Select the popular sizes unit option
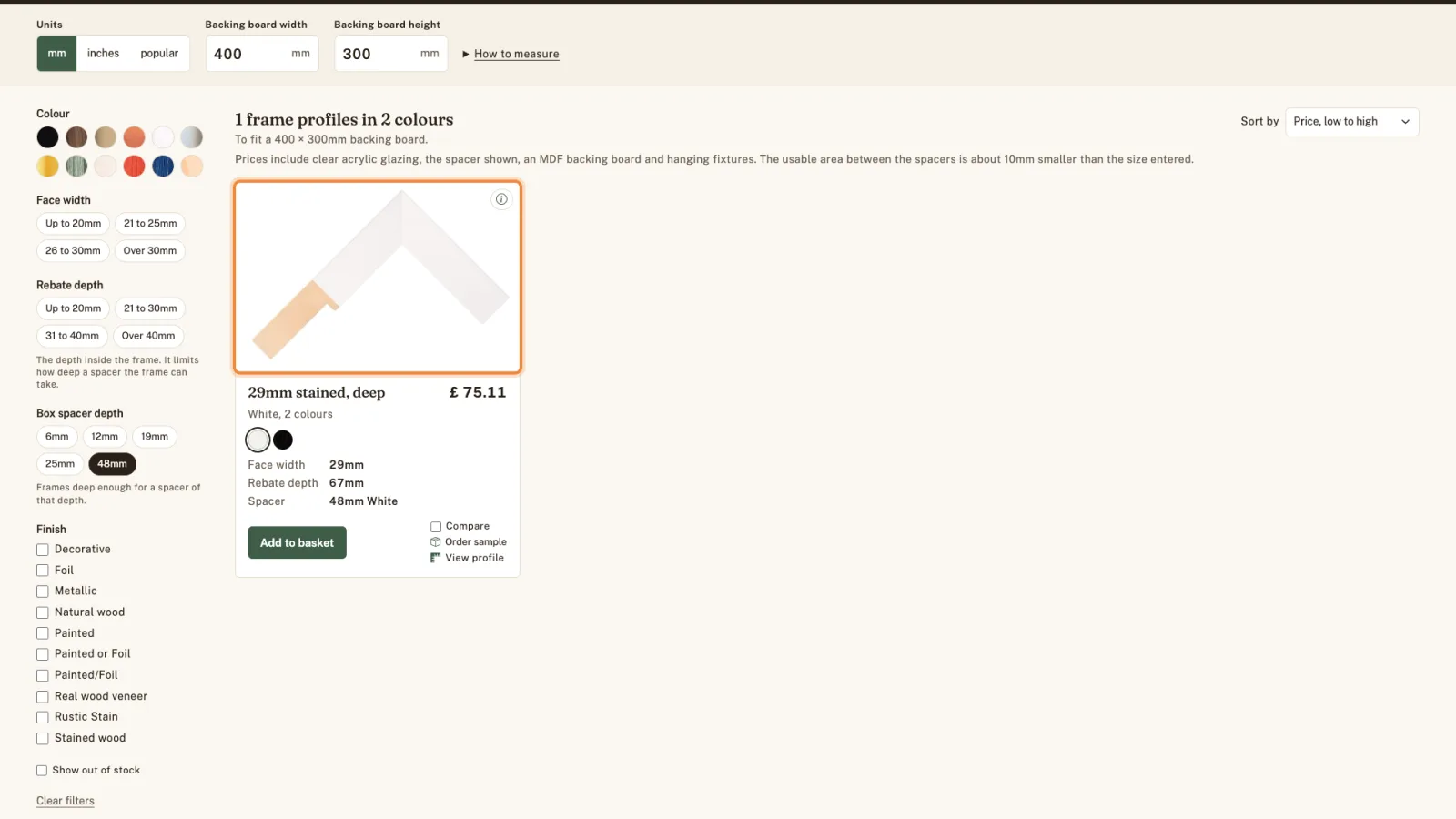Image resolution: width=1456 pixels, height=819 pixels. point(159,54)
